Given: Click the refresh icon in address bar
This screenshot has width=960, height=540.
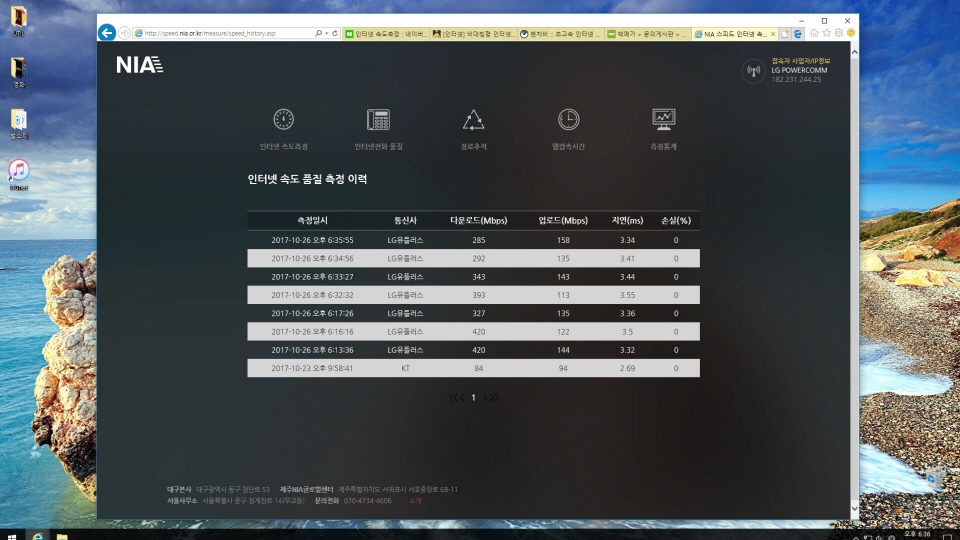Looking at the screenshot, I should pyautogui.click(x=334, y=33).
